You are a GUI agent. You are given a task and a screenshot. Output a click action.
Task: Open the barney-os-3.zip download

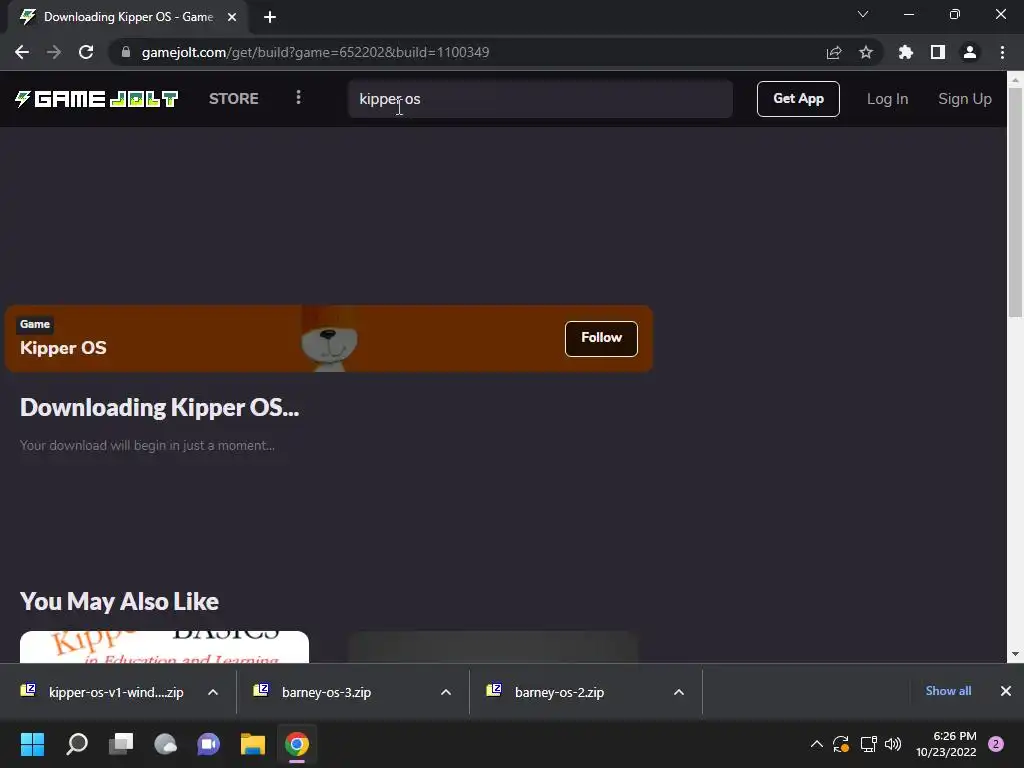(327, 692)
